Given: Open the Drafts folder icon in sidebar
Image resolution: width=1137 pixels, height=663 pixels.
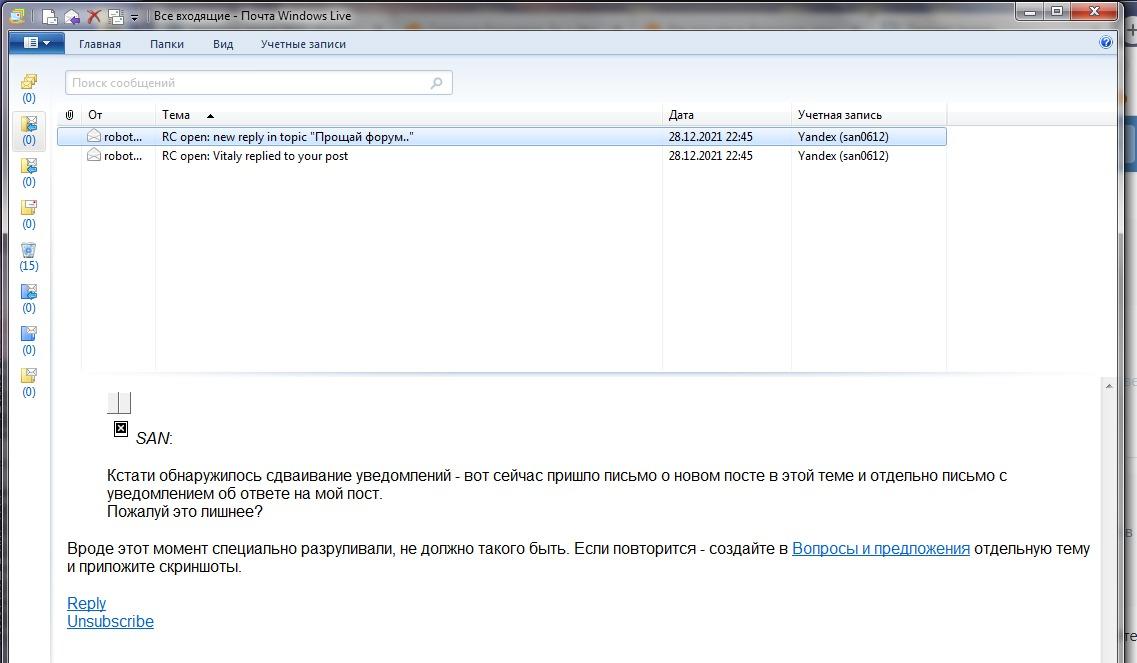Looking at the screenshot, I should 29,208.
